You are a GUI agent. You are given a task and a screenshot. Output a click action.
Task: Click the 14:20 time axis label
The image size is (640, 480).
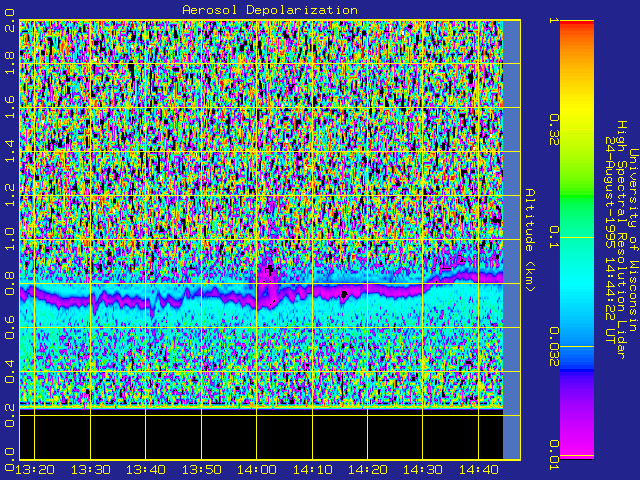coord(367,470)
